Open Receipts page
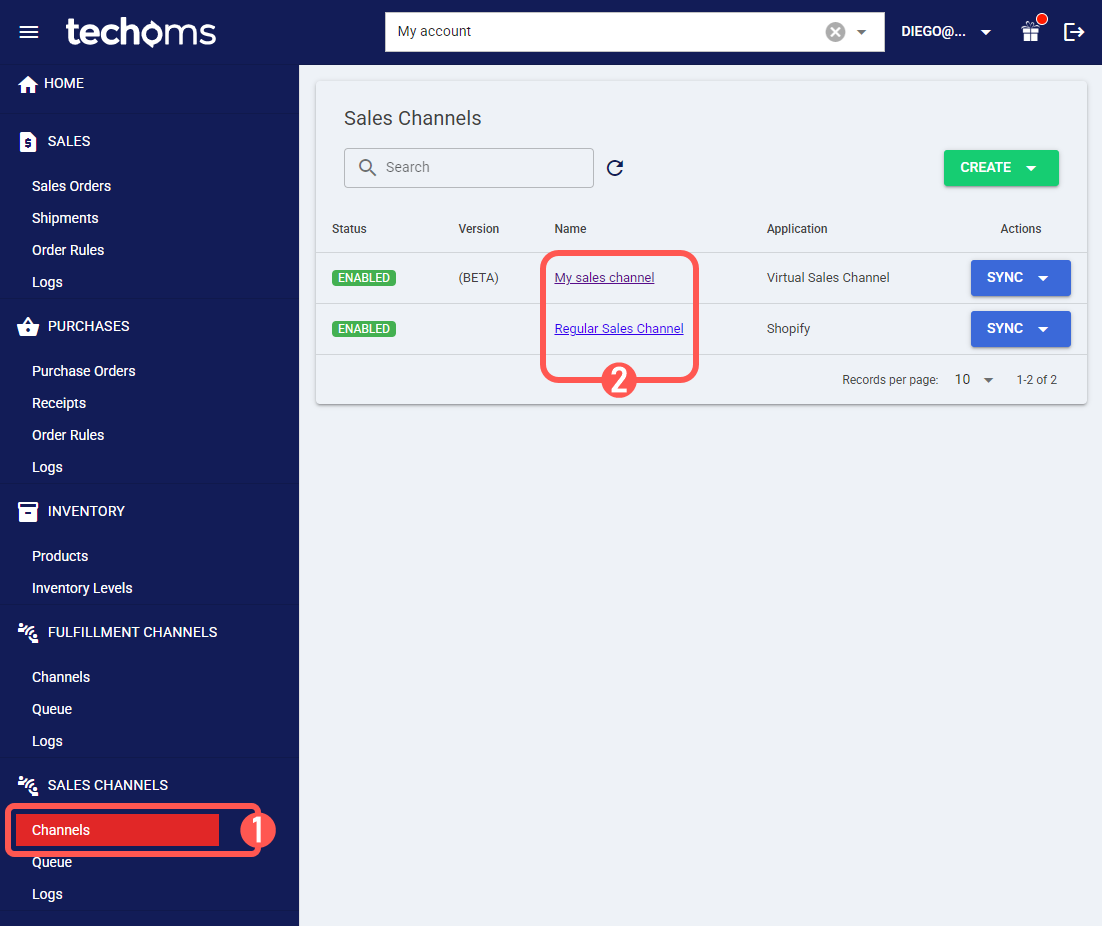The image size is (1102, 926). (x=59, y=403)
